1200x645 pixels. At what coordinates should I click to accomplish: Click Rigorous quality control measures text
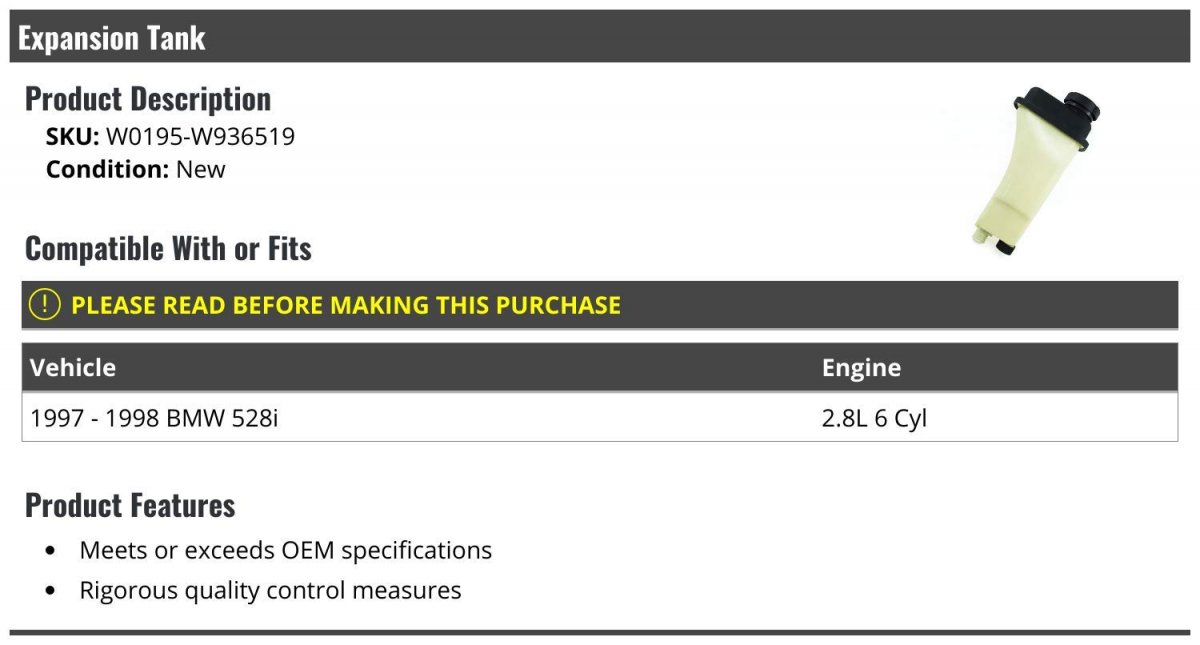click(270, 590)
